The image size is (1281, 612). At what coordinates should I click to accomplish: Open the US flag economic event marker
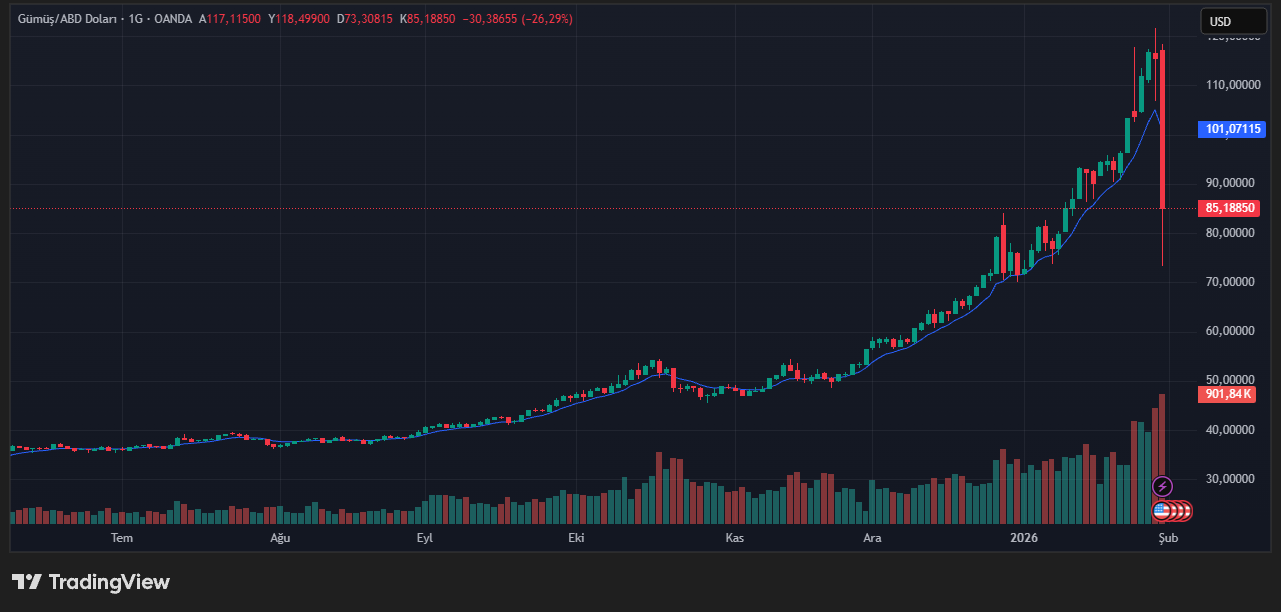(1161, 511)
